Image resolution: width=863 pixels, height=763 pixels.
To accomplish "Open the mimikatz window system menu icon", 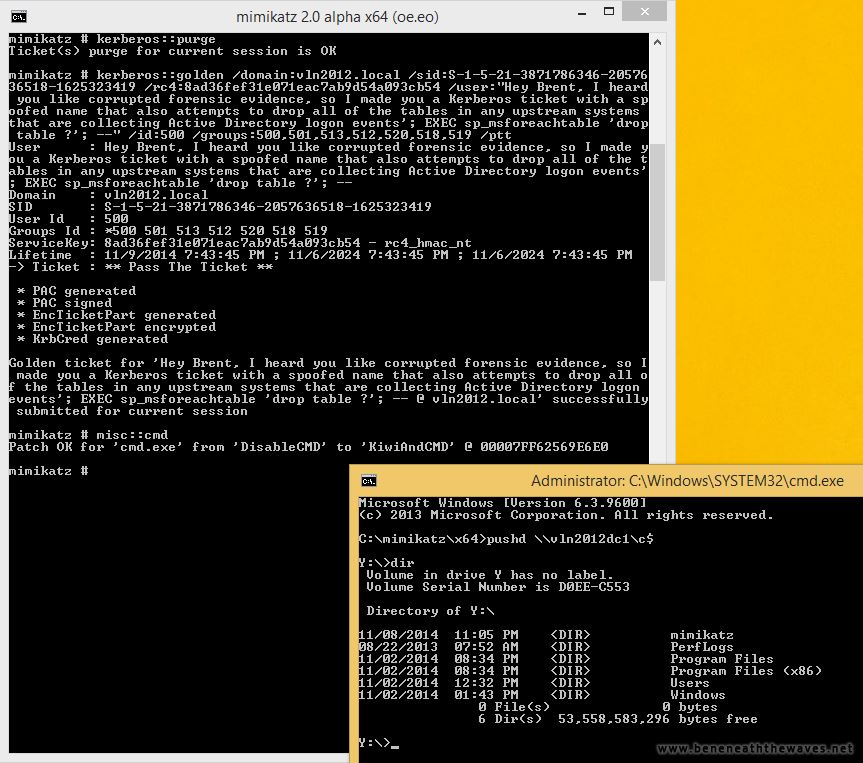I will tap(19, 17).
